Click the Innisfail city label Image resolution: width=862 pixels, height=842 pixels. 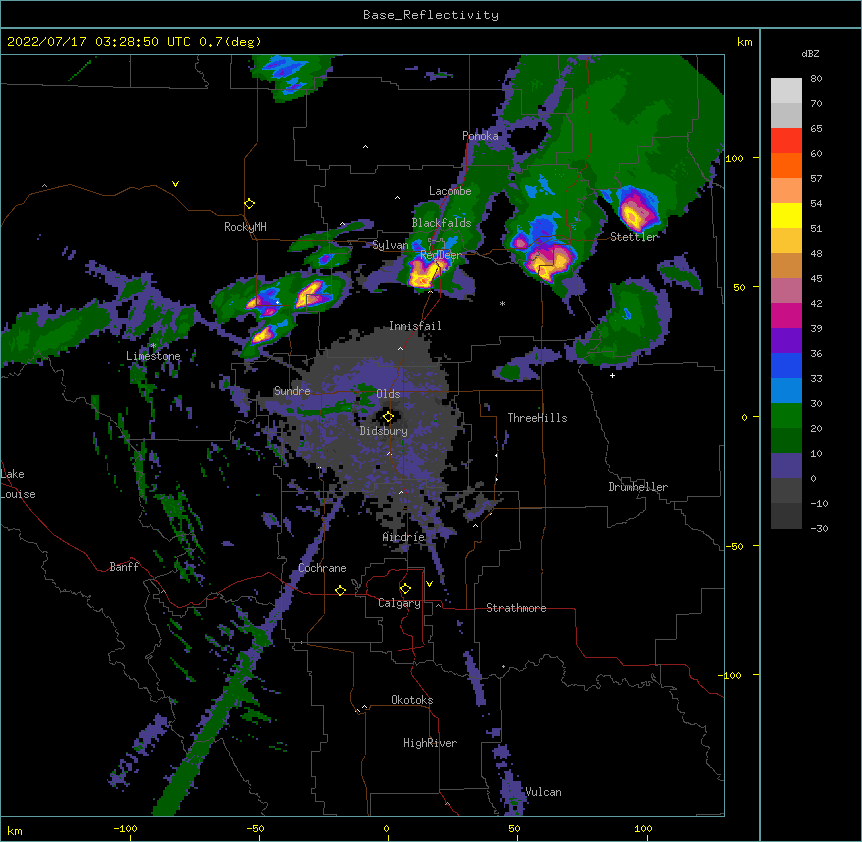pos(415,326)
